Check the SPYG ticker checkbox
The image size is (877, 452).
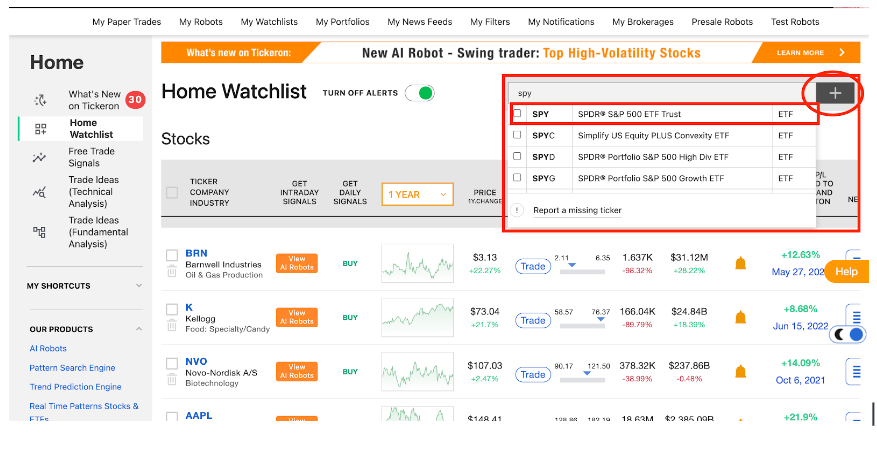click(x=517, y=177)
